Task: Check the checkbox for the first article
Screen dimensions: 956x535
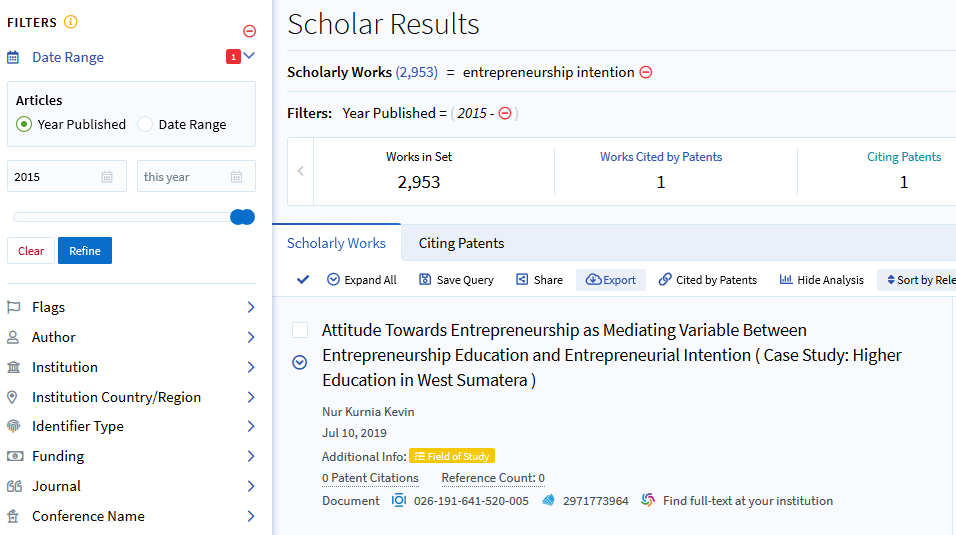Action: (x=300, y=330)
